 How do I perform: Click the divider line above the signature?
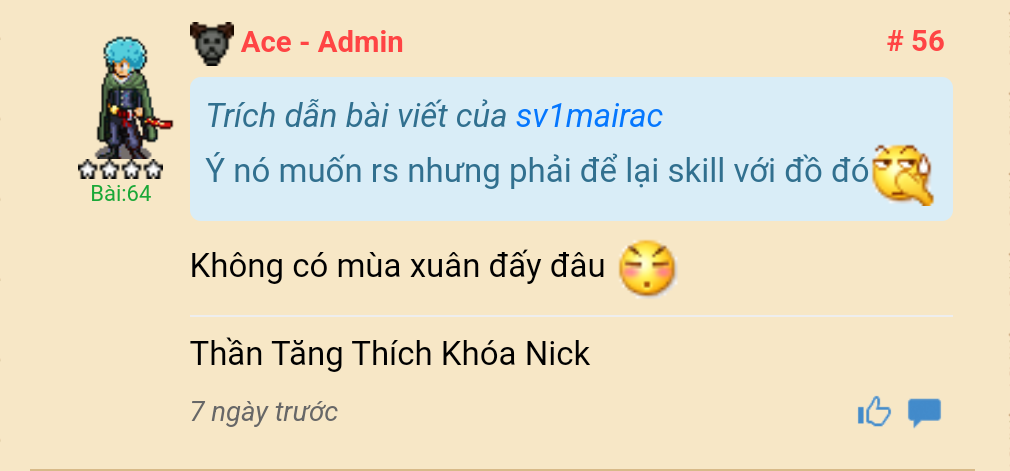pyautogui.click(x=571, y=316)
